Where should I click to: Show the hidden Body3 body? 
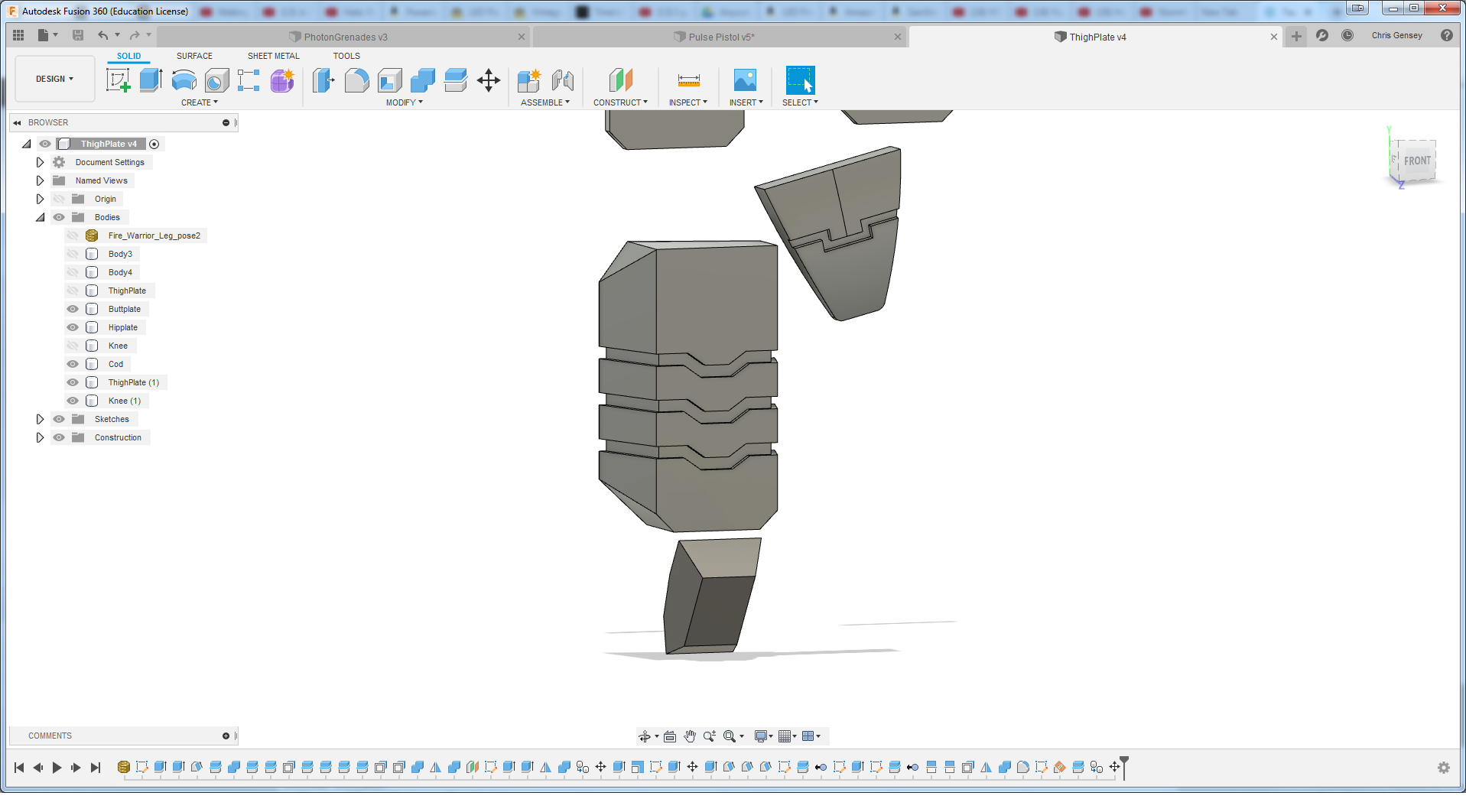[x=73, y=254]
